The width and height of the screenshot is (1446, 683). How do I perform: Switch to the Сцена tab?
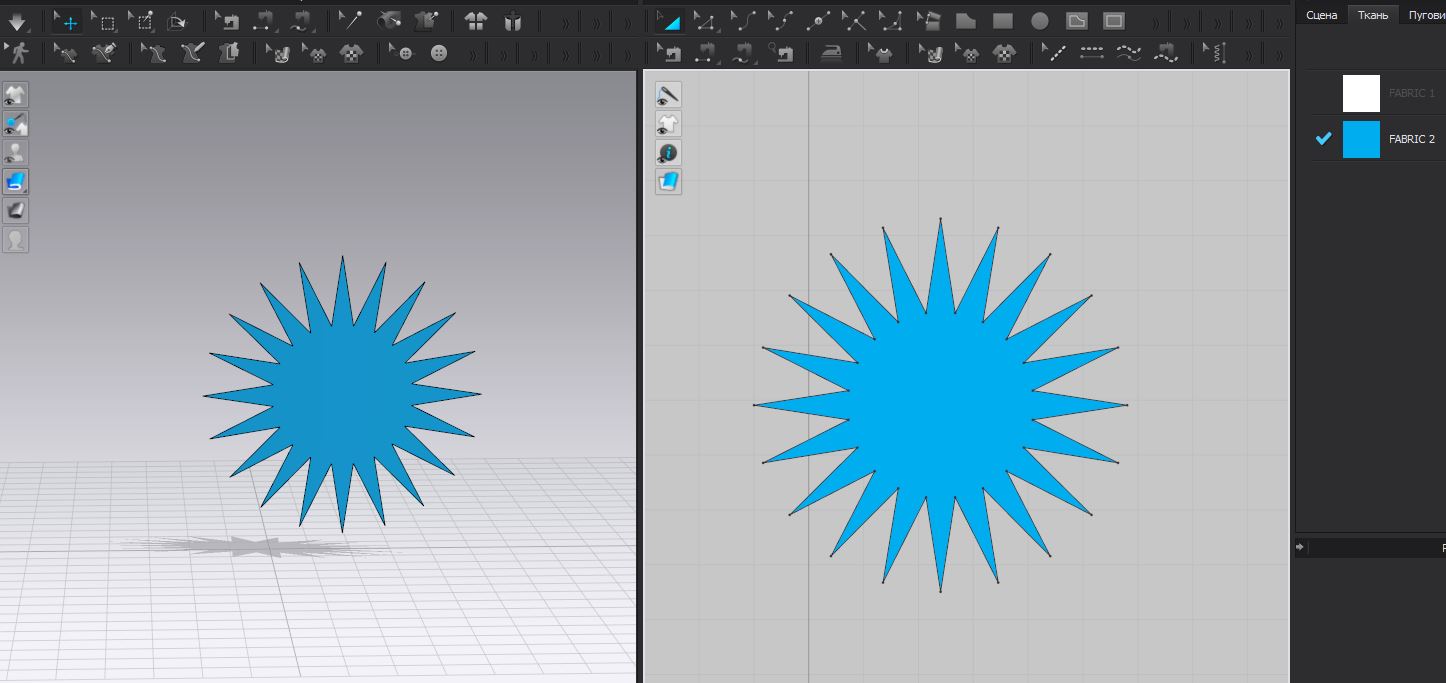click(x=1321, y=15)
